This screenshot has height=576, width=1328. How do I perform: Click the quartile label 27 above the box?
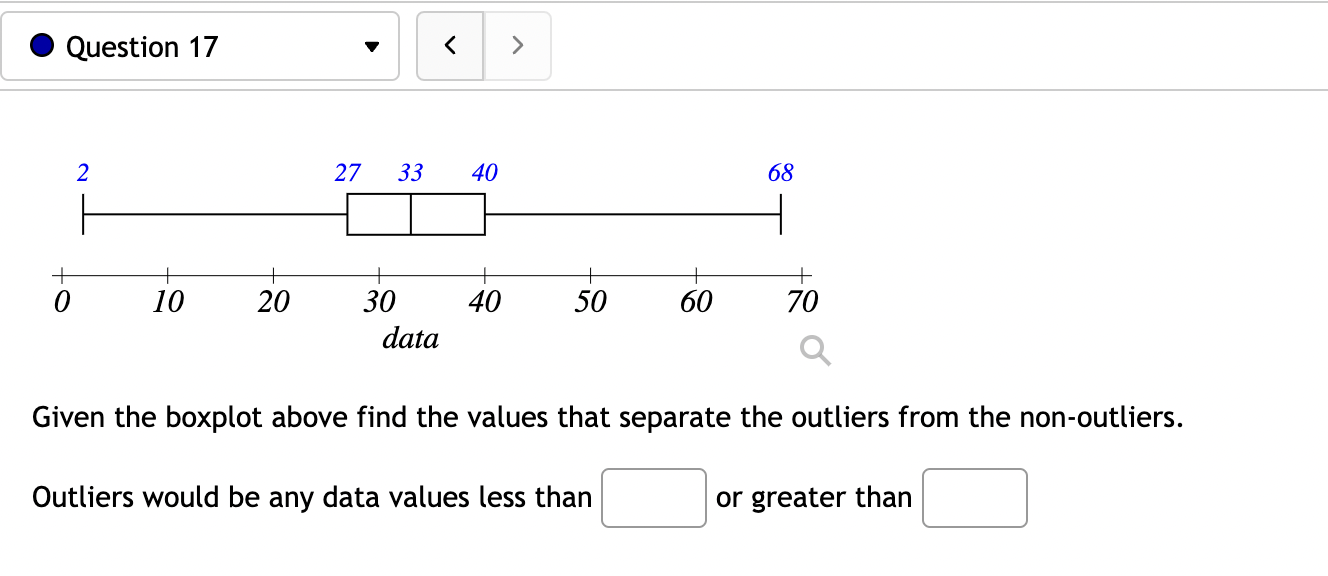point(347,172)
